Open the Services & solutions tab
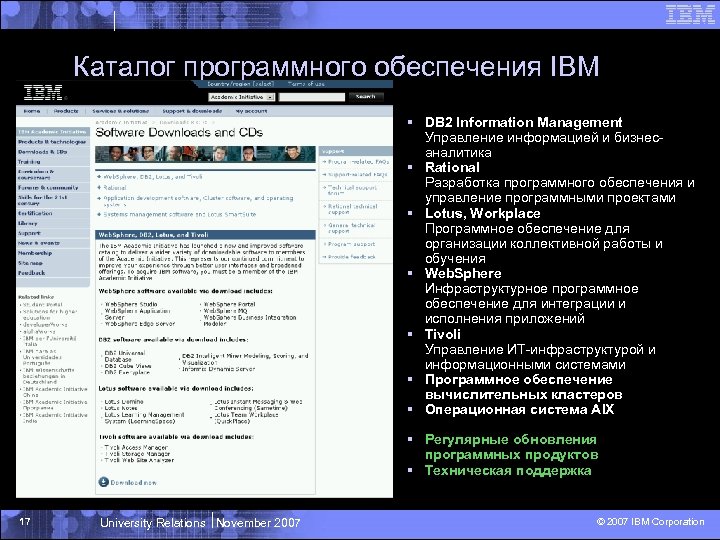The width and height of the screenshot is (720, 540). (120, 111)
